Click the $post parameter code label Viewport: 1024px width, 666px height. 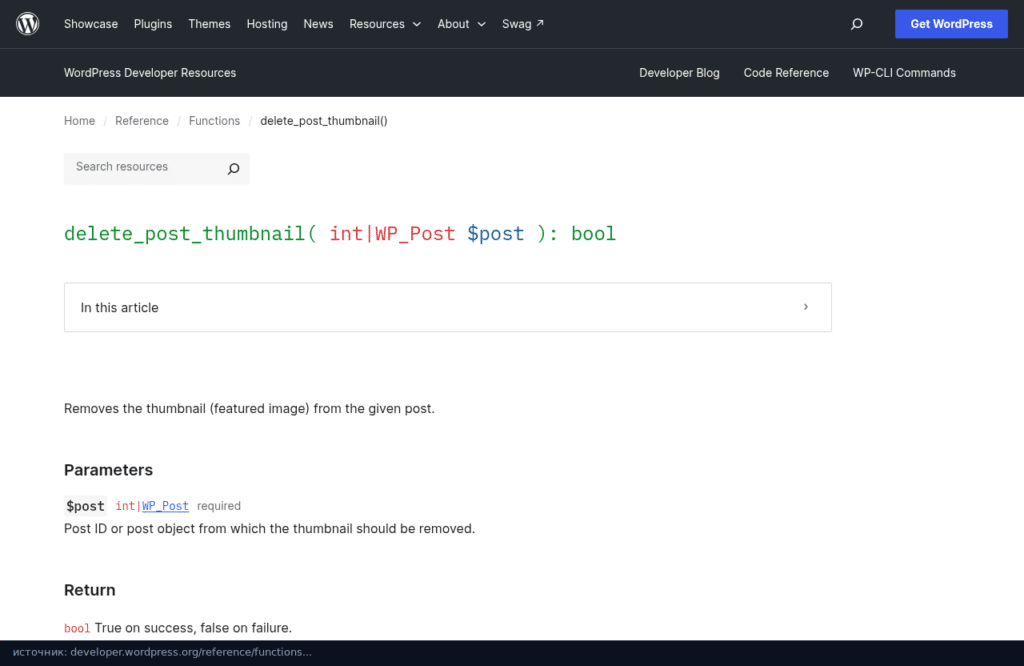point(85,506)
